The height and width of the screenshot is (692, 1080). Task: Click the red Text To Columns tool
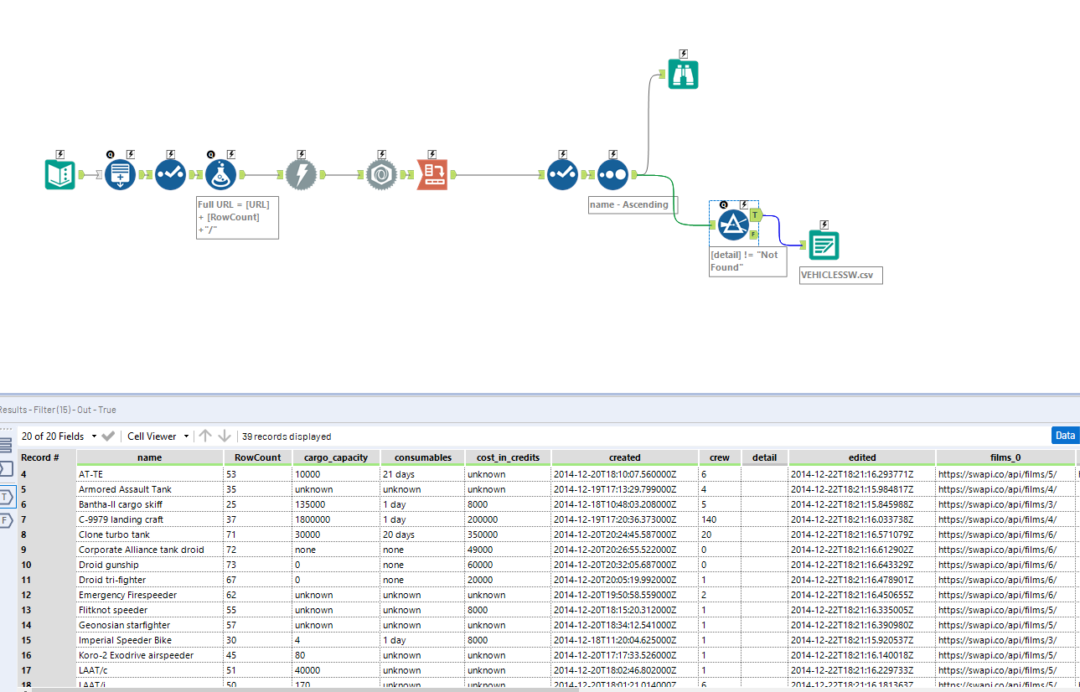[x=432, y=173]
